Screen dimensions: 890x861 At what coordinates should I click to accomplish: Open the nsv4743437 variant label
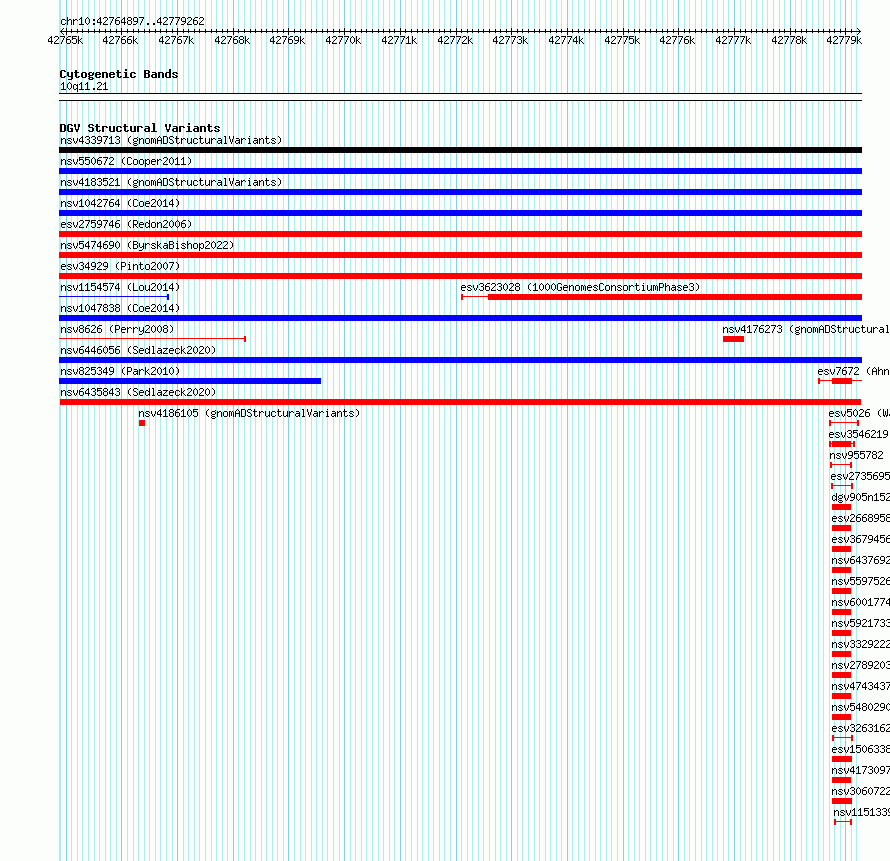pos(860,686)
